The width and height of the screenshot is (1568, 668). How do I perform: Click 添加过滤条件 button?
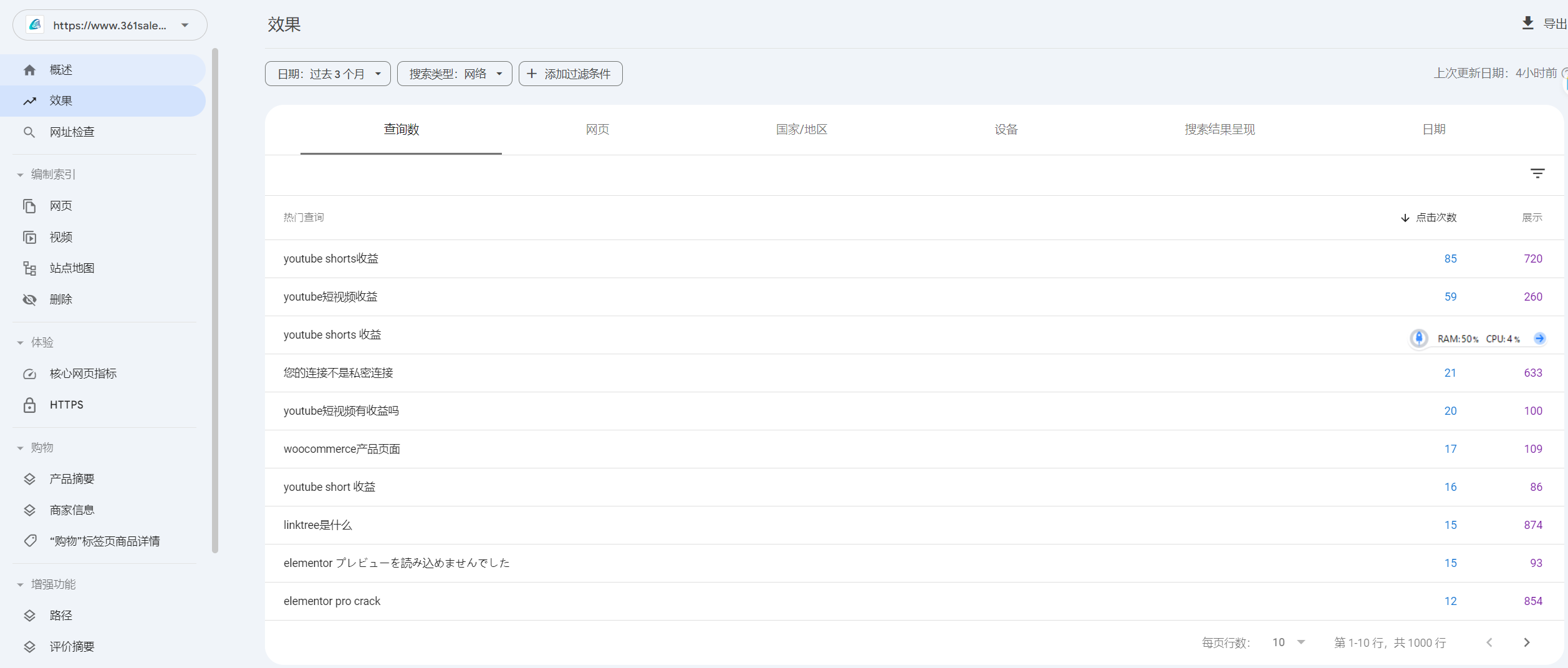(x=570, y=74)
